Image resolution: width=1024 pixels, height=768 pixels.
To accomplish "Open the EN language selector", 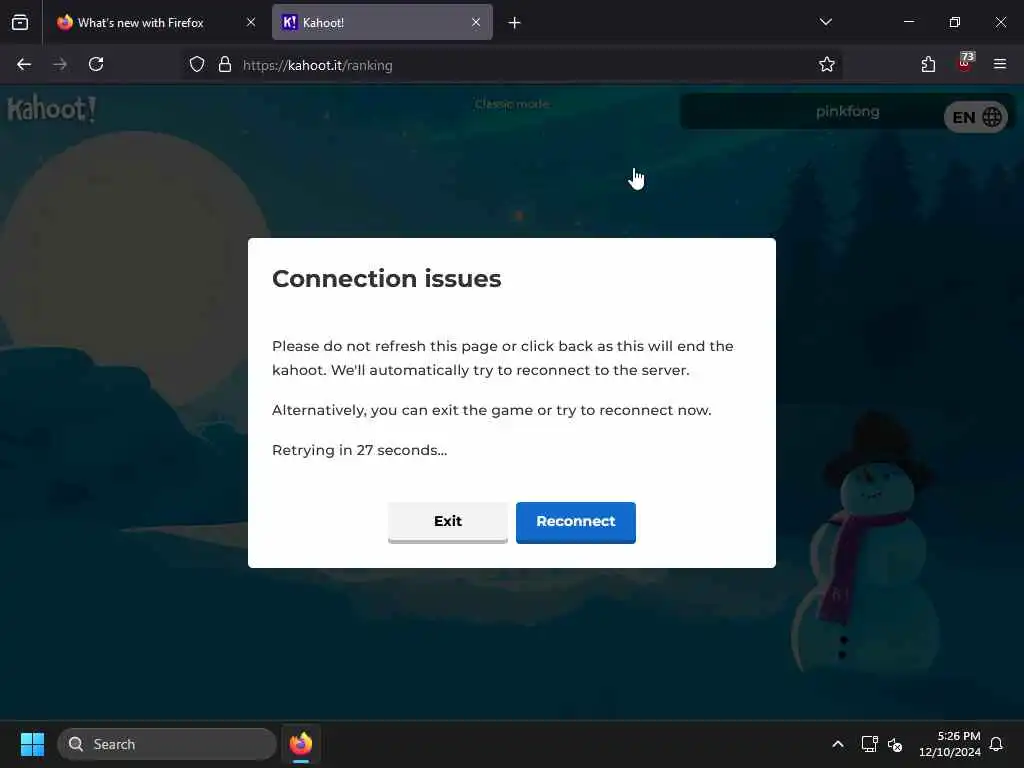I will (976, 118).
